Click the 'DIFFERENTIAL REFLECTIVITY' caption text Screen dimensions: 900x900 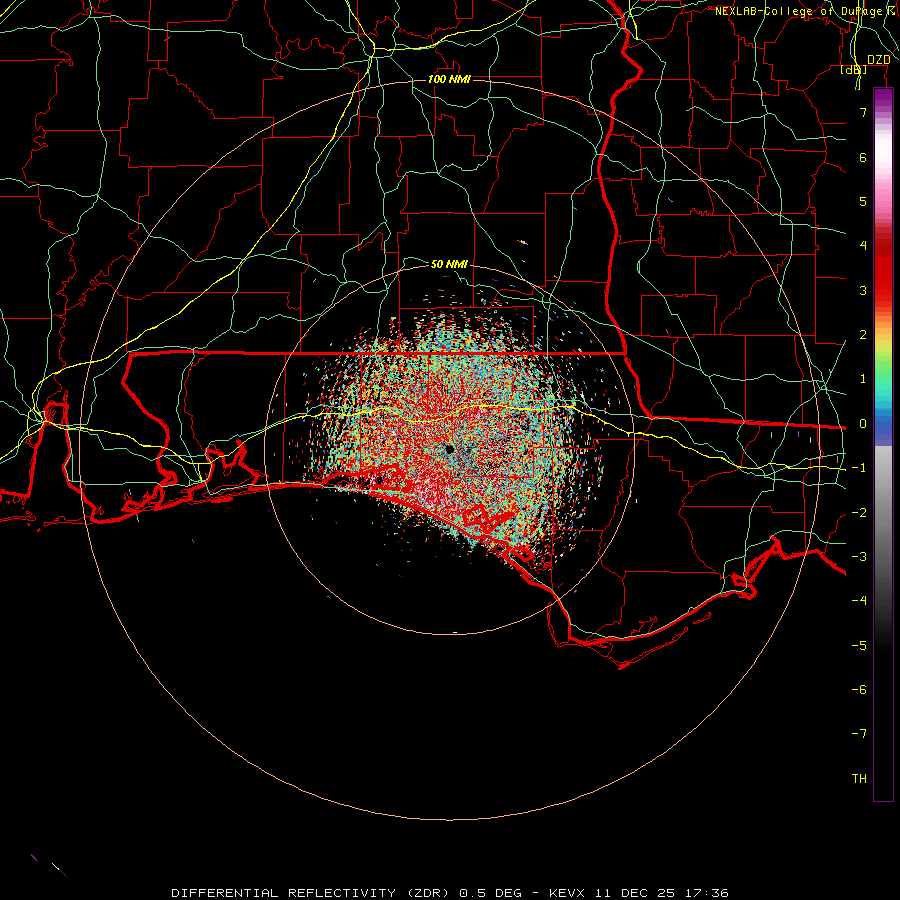coord(284,893)
